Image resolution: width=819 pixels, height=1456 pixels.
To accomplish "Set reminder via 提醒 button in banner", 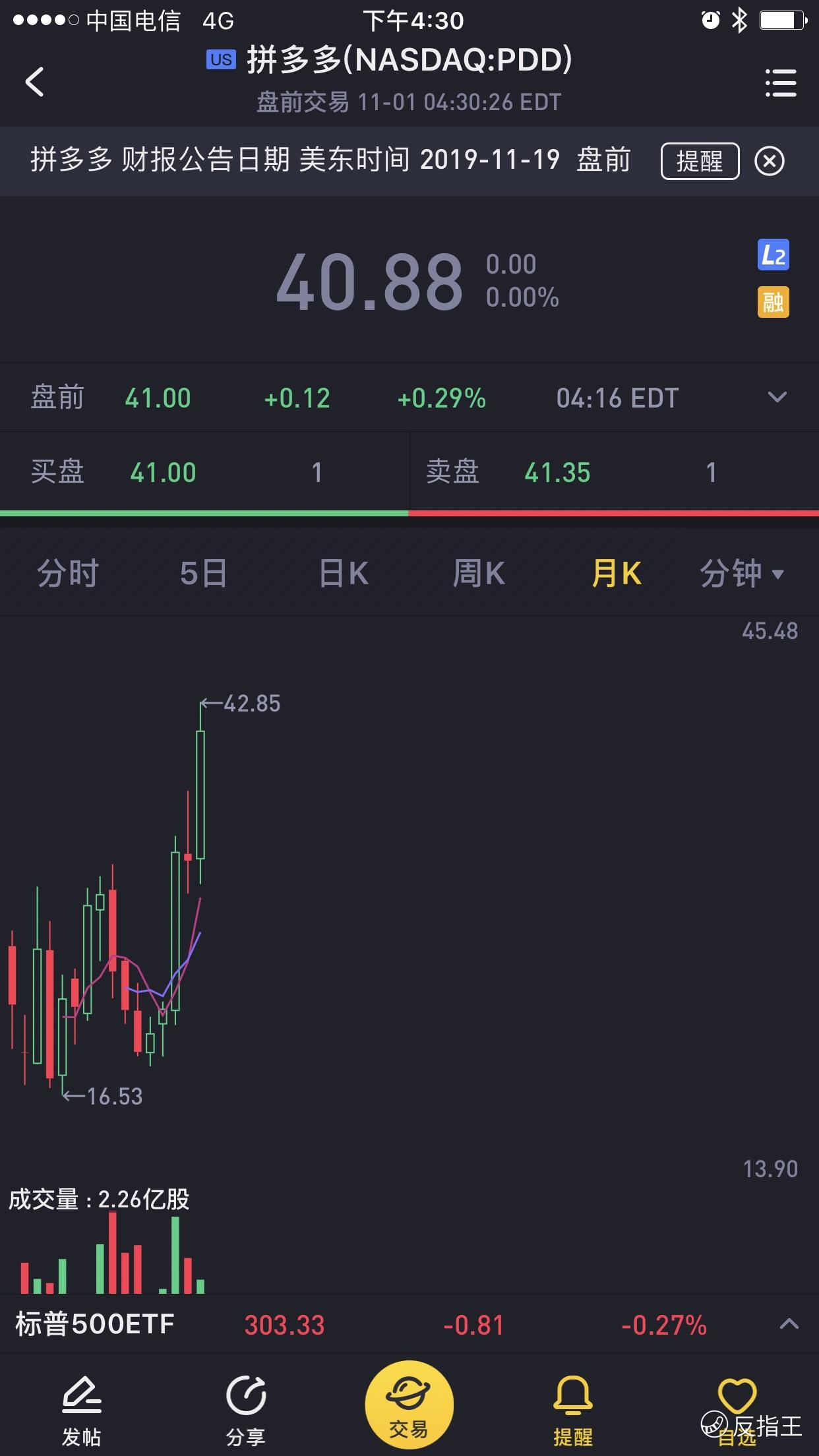I will tap(700, 161).
